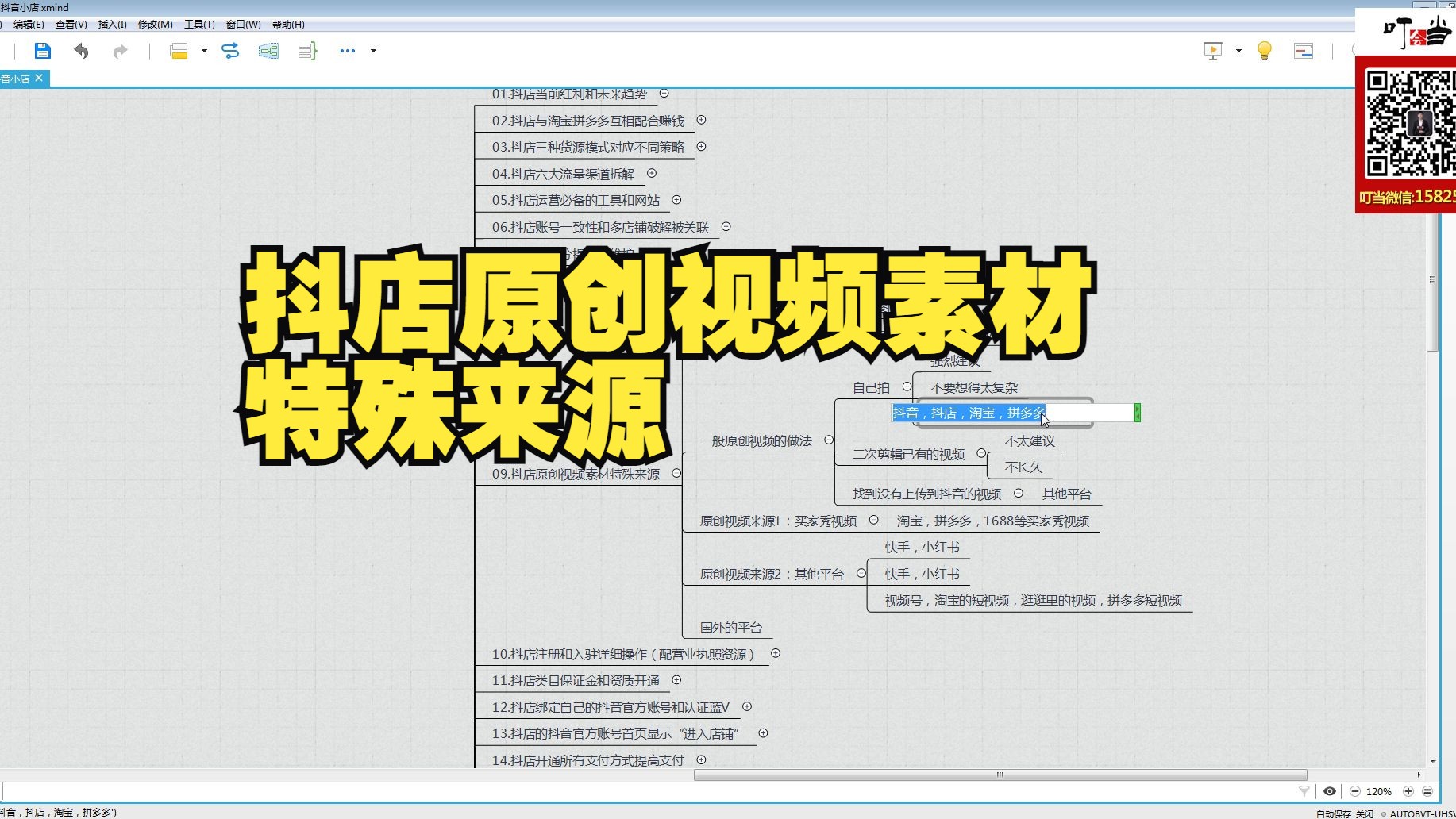Select topic 视频号，淘宝的短视频，逛逛里的视频
1456x819 pixels.
click(1034, 601)
